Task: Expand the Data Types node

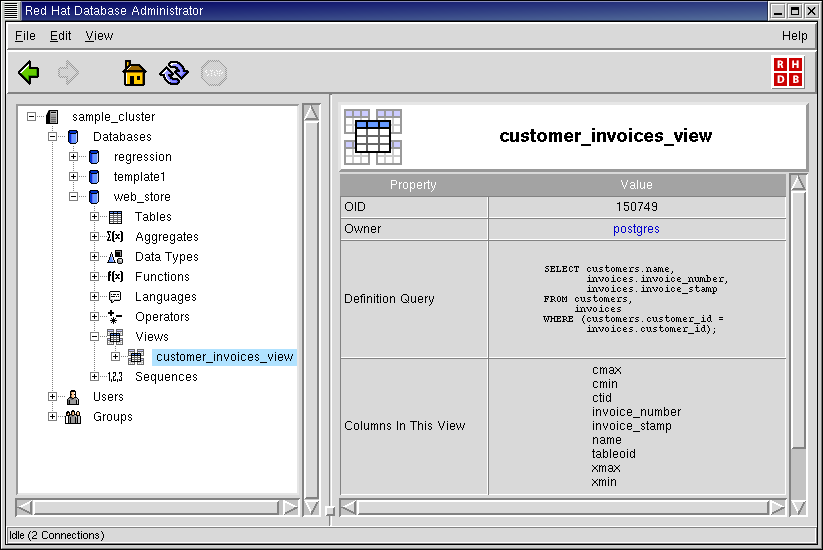Action: pos(94,257)
